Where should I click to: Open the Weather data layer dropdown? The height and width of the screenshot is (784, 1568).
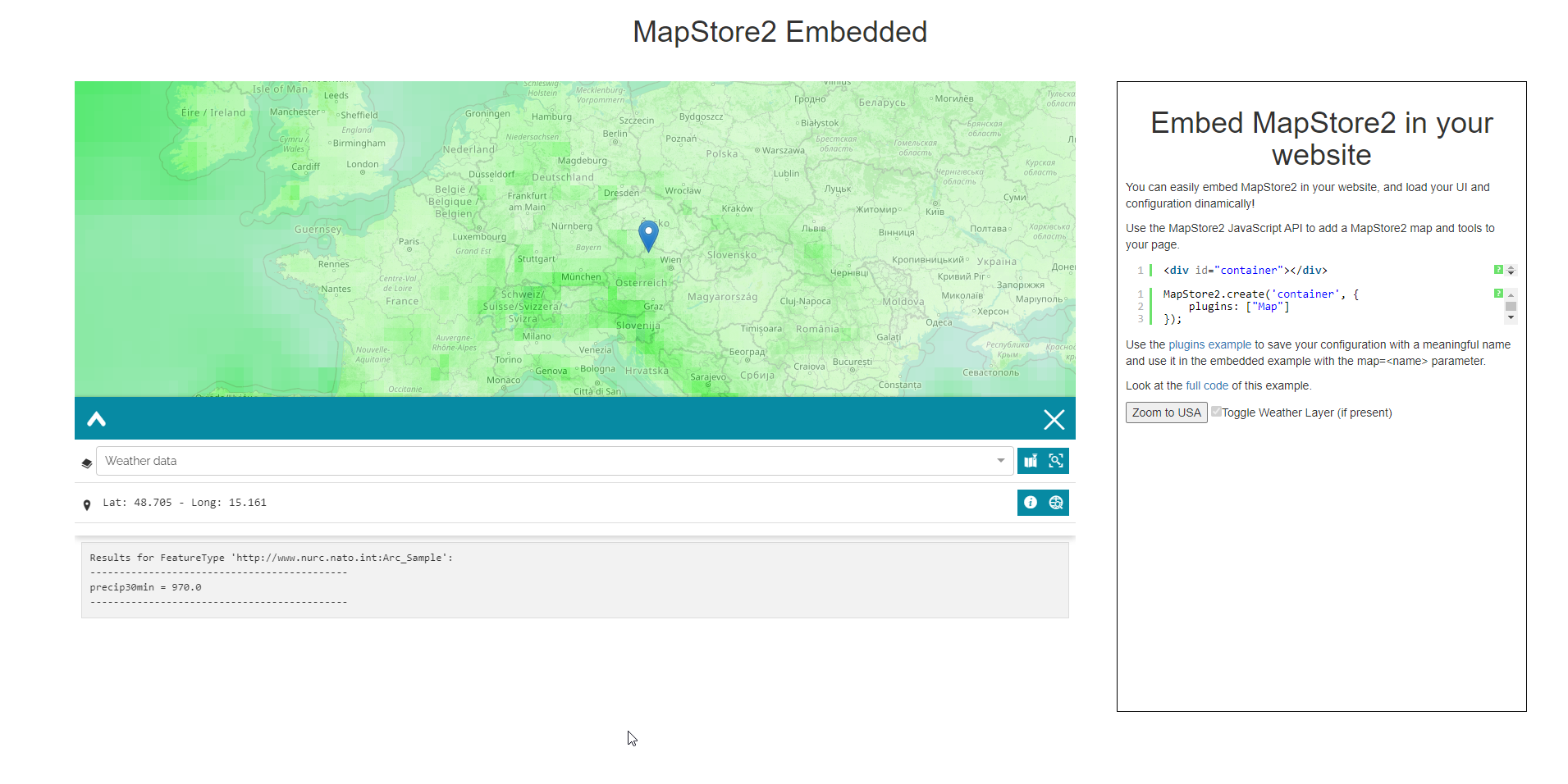point(1000,461)
